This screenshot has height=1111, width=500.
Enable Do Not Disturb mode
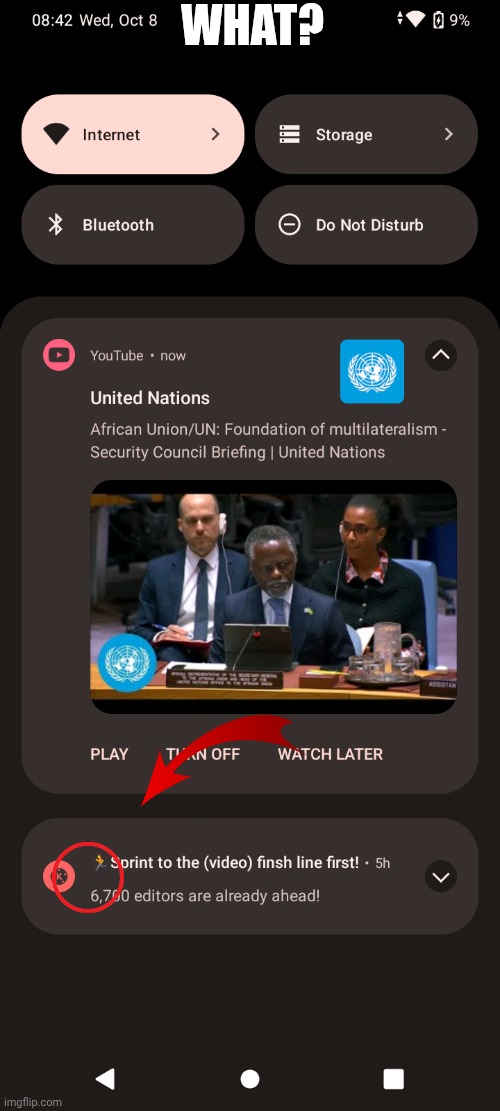click(x=366, y=225)
